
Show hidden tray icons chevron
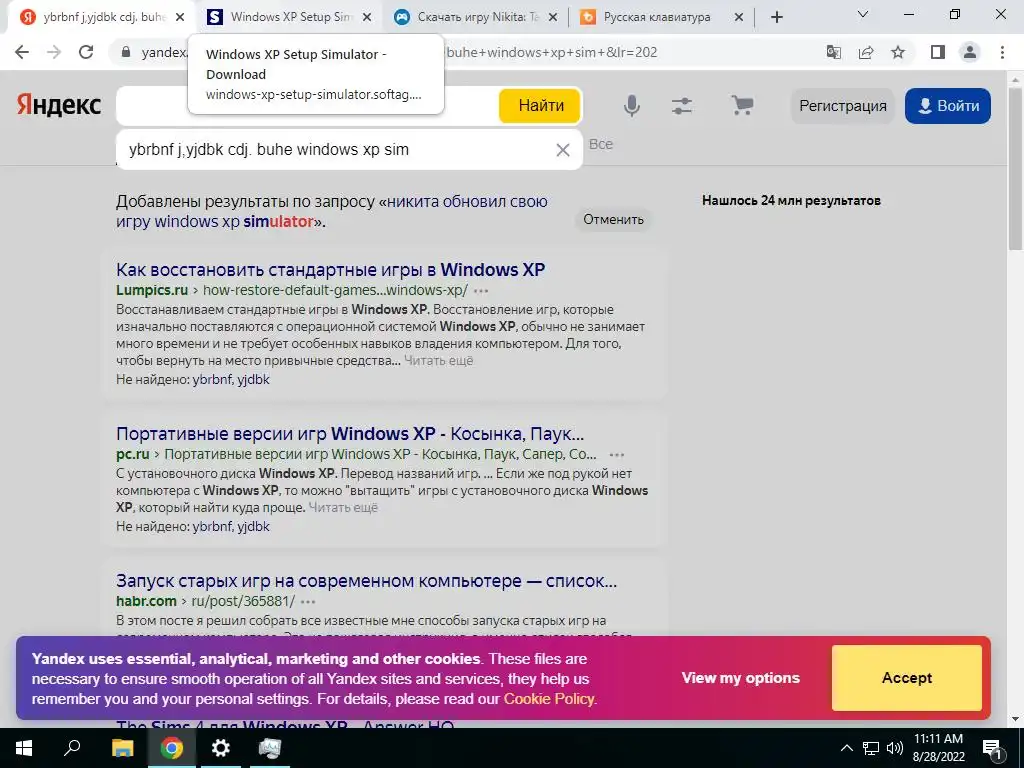point(846,748)
